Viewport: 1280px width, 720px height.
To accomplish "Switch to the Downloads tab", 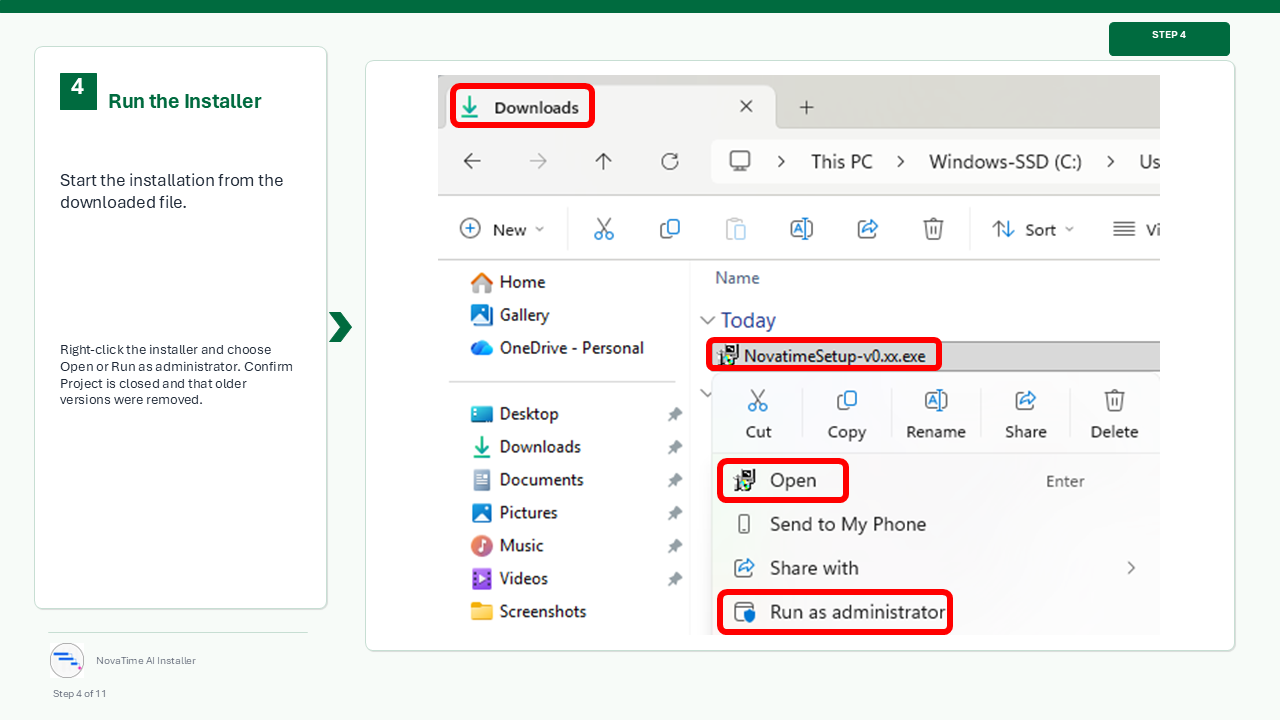I will (523, 107).
